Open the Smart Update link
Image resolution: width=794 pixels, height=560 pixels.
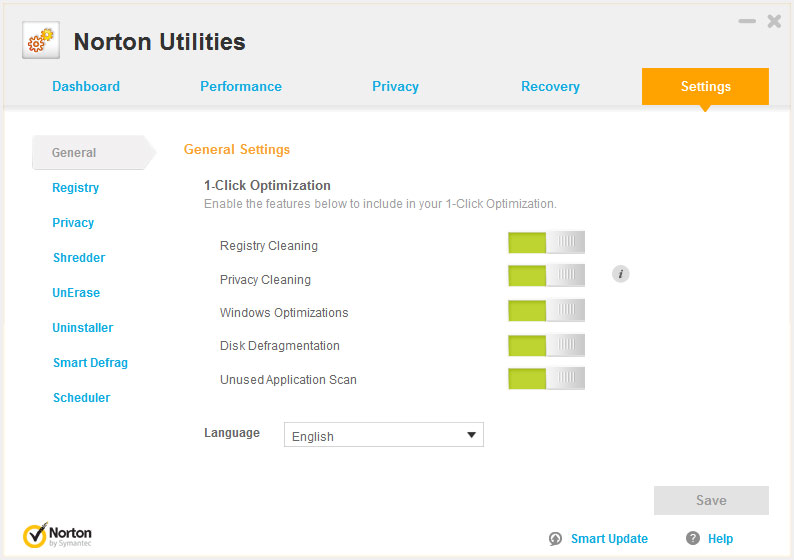(x=609, y=539)
